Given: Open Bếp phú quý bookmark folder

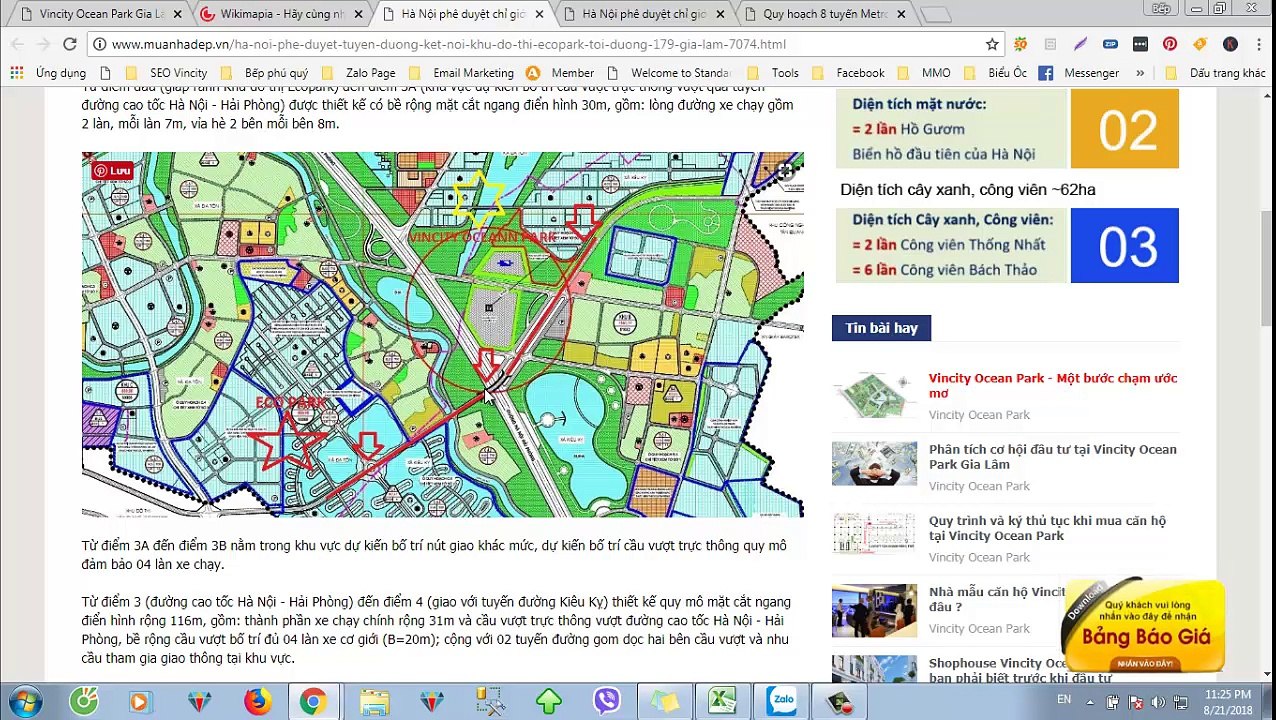Looking at the screenshot, I should pos(265,73).
